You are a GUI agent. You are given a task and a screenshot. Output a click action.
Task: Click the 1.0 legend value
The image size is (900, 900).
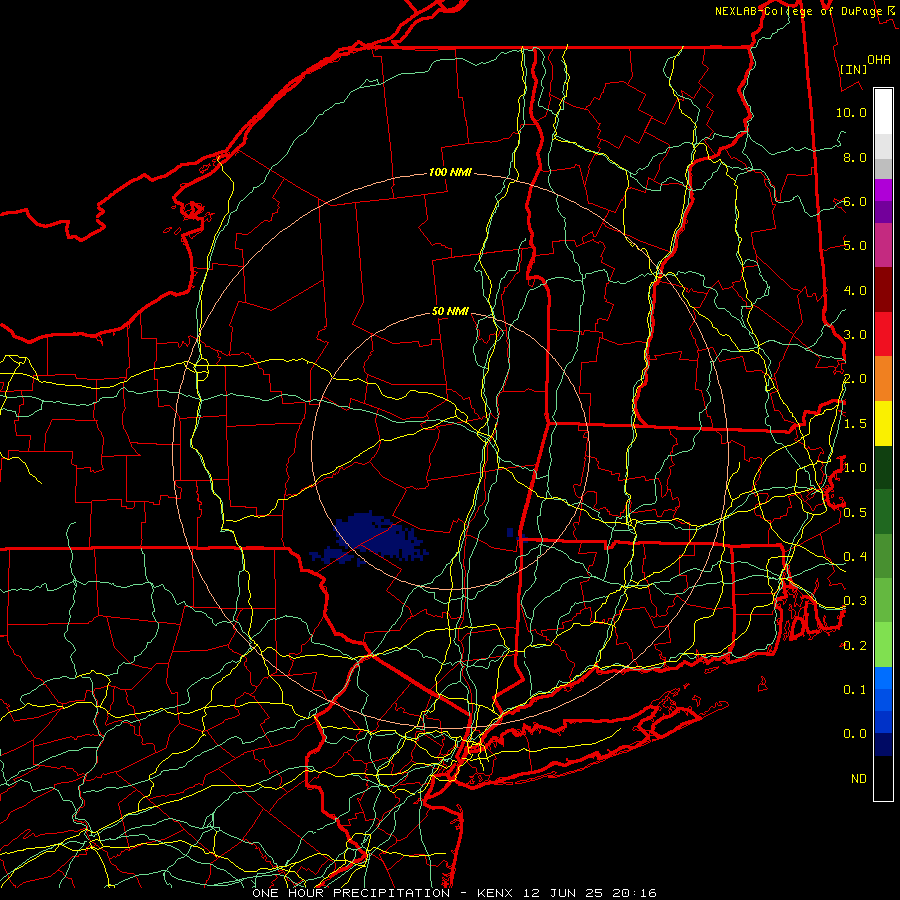(x=855, y=468)
